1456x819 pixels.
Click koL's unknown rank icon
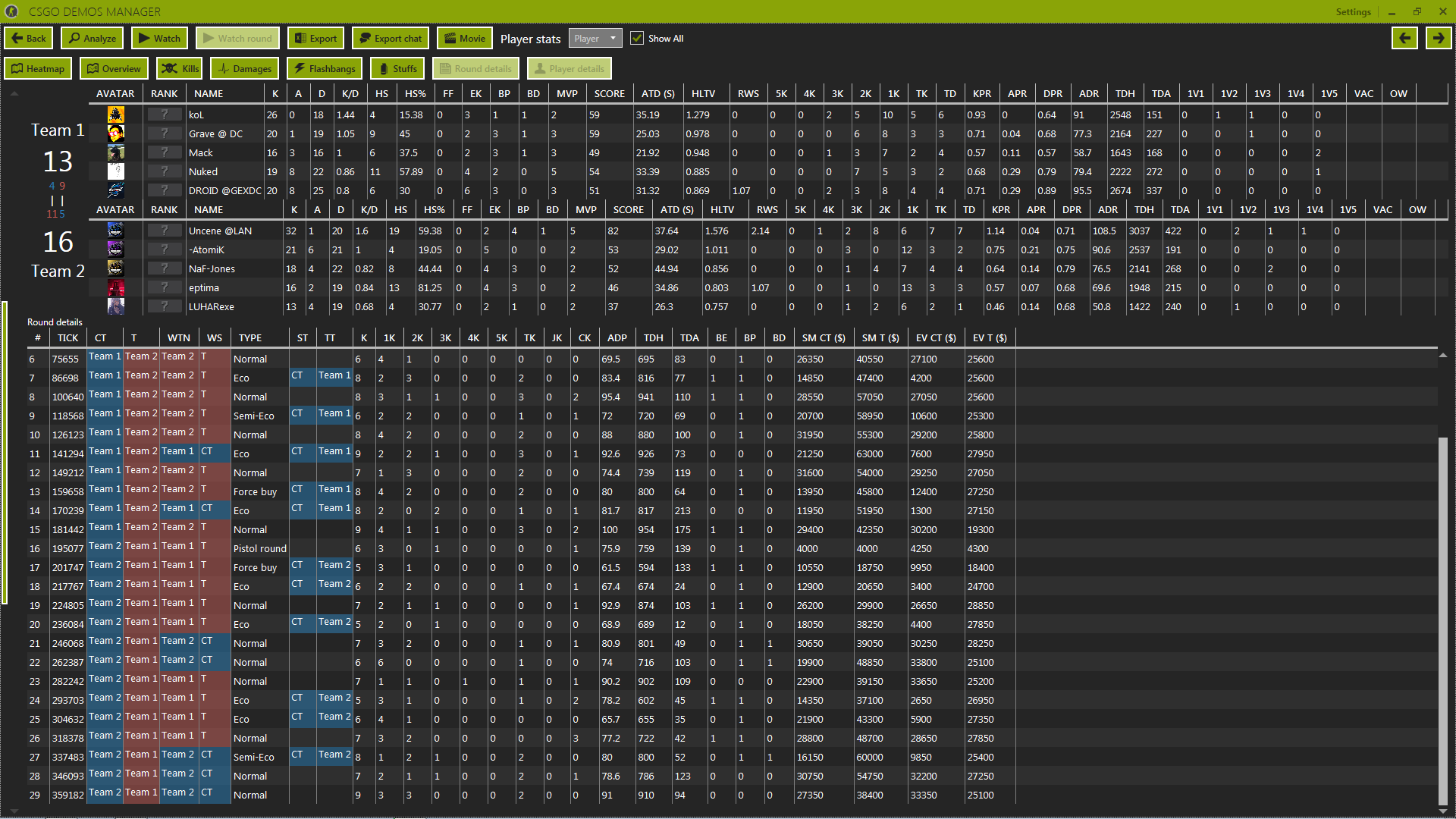pyautogui.click(x=164, y=115)
